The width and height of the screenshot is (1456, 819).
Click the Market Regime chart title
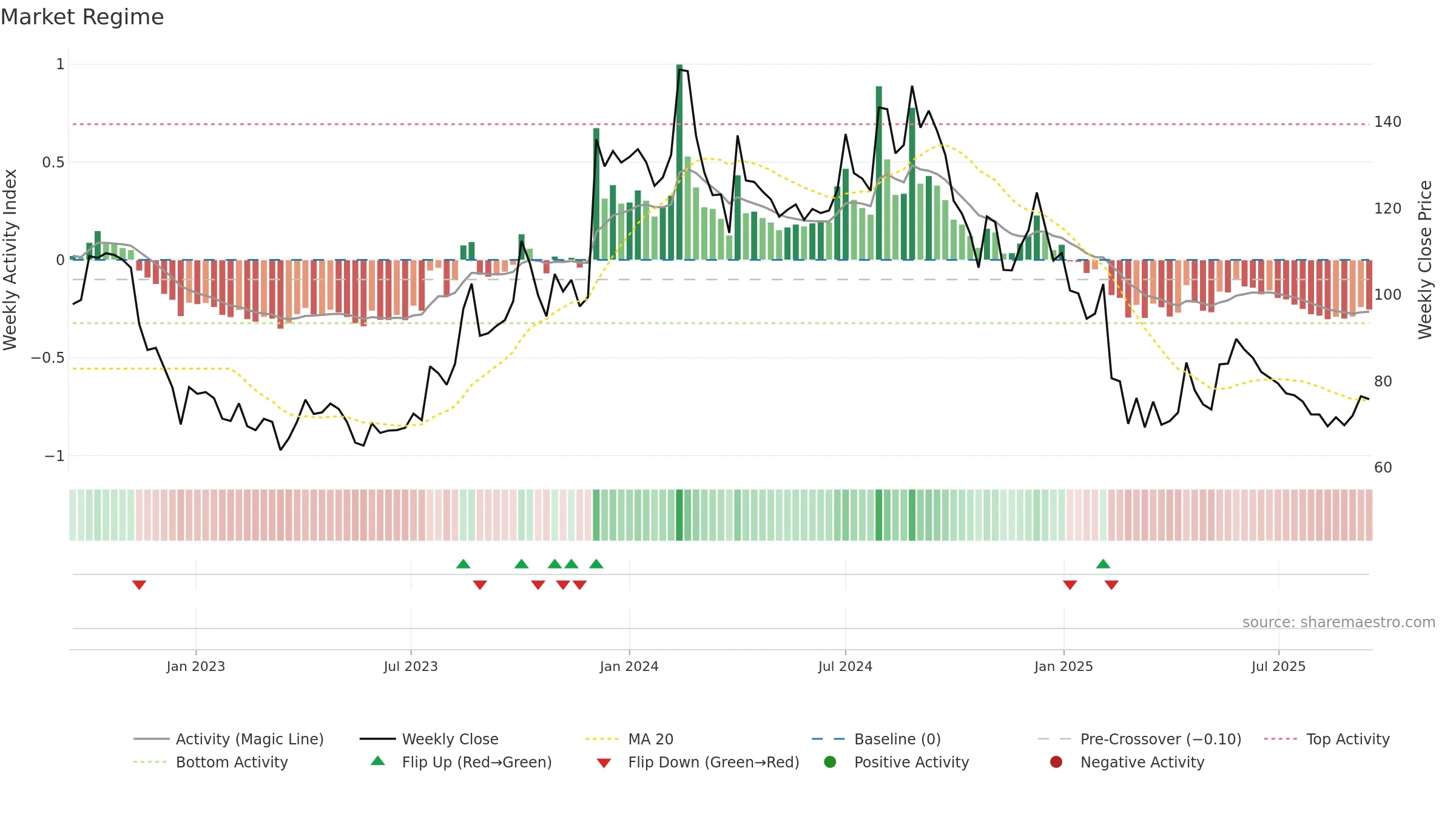point(82,17)
